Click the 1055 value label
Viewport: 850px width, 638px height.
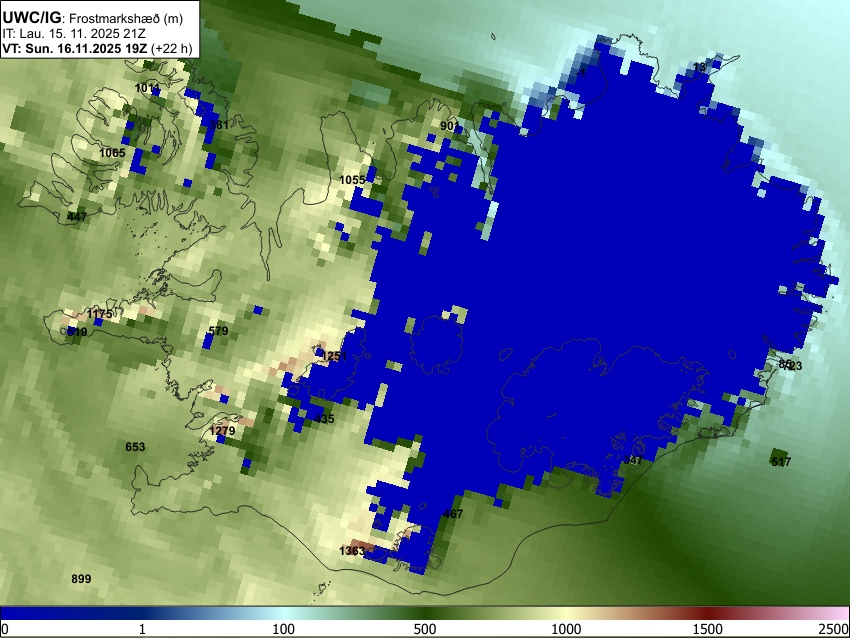pyautogui.click(x=352, y=180)
